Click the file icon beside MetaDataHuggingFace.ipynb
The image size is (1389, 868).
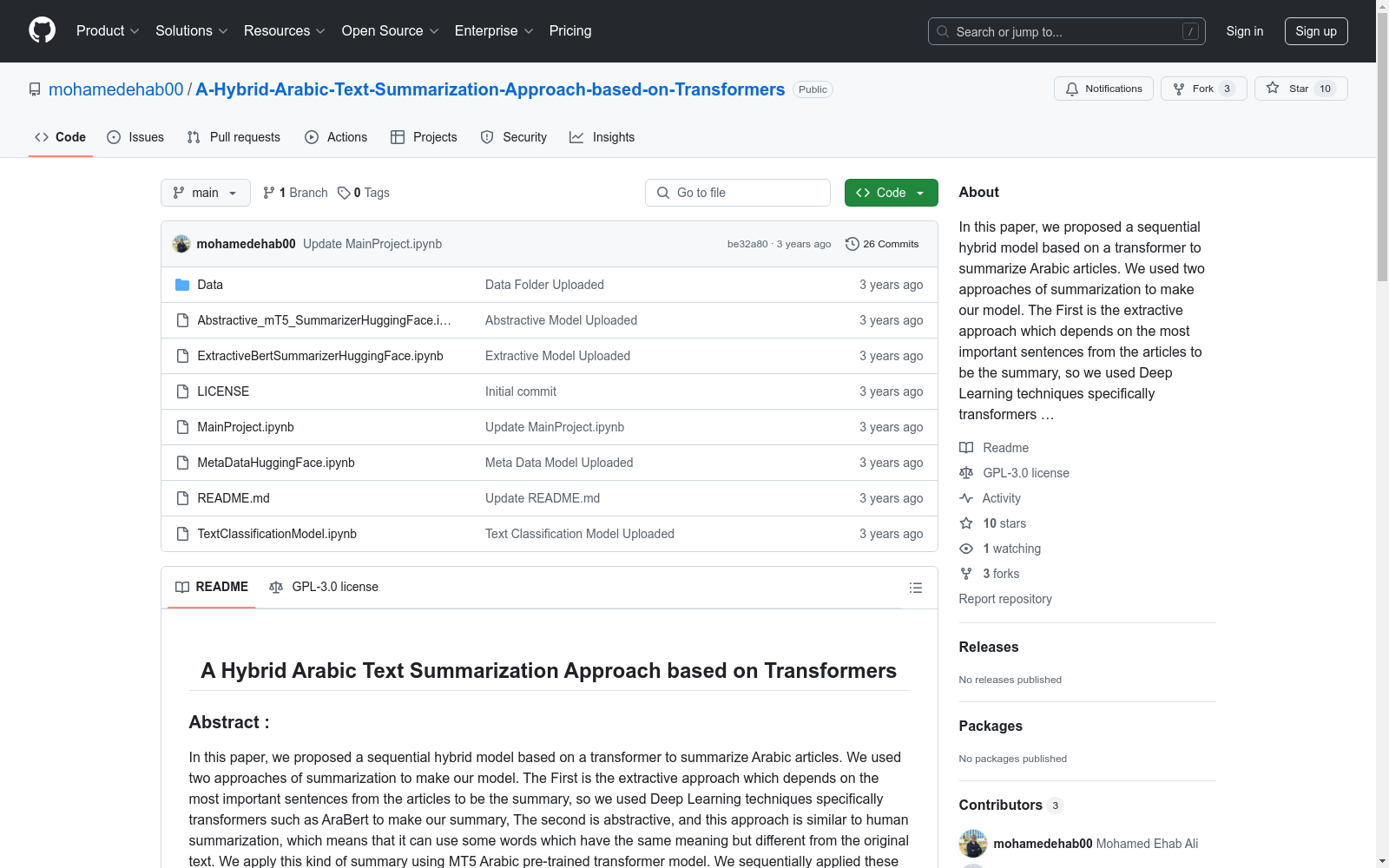pyautogui.click(x=182, y=463)
